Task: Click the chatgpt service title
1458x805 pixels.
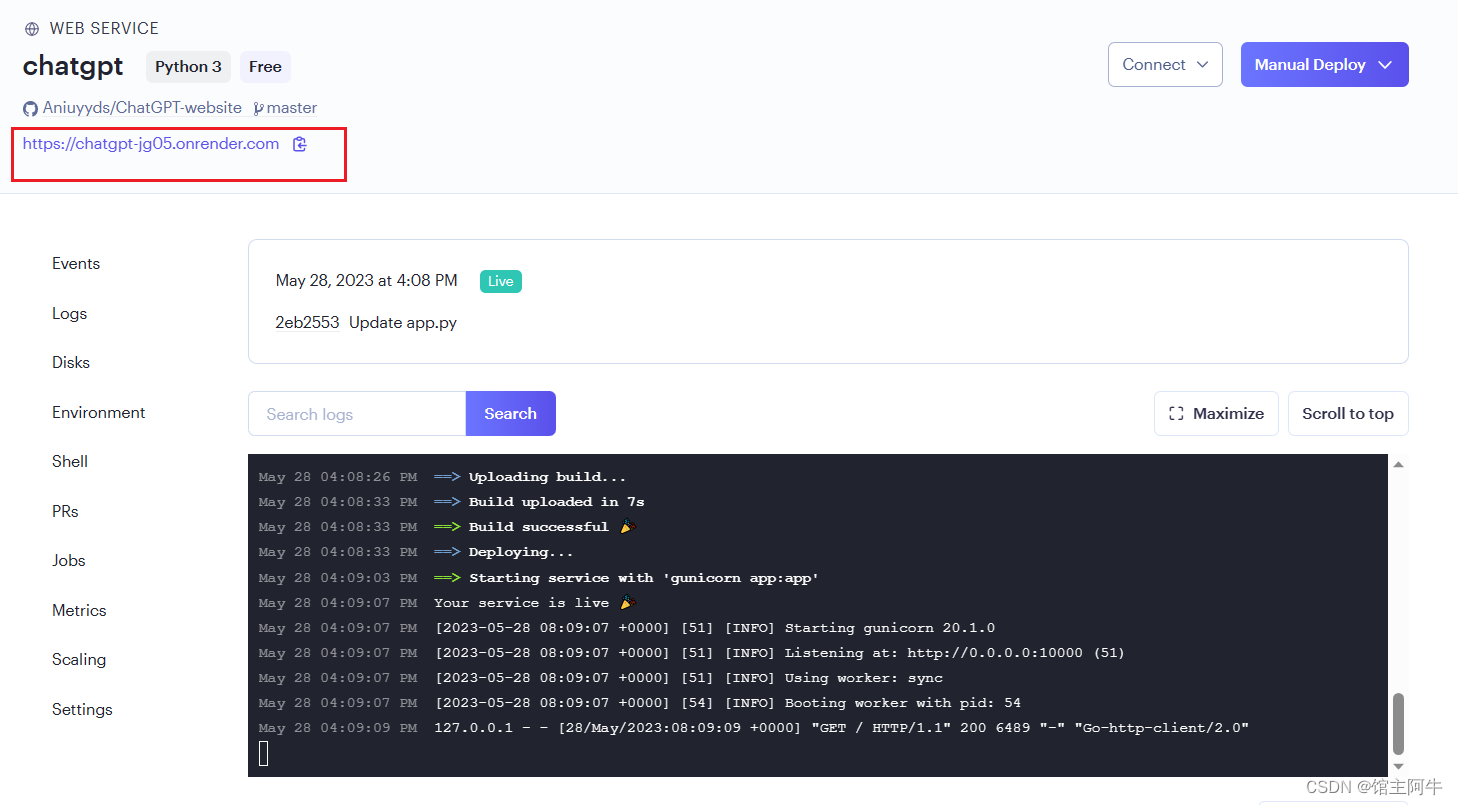Action: [x=73, y=66]
